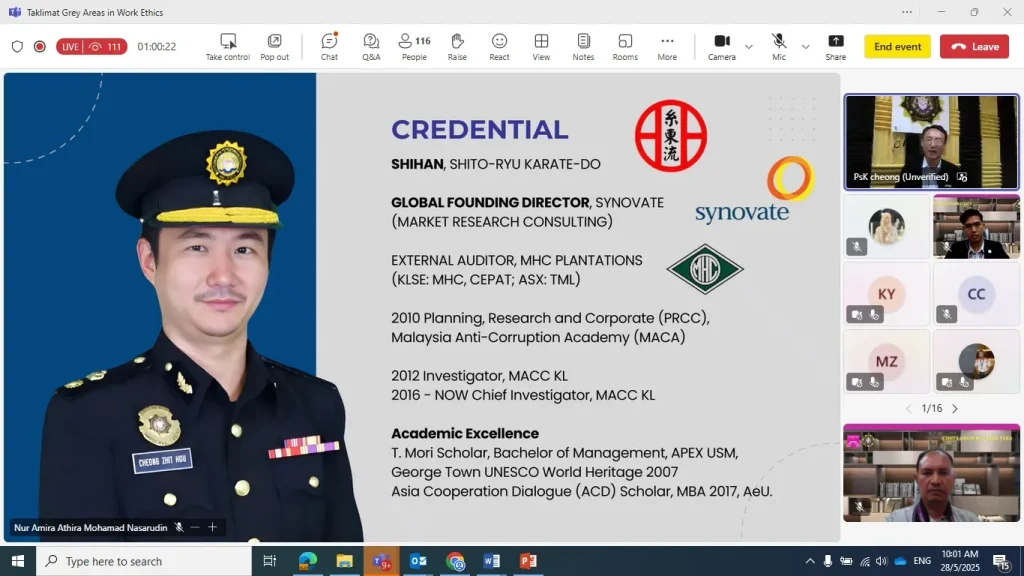The height and width of the screenshot is (576, 1024).
Task: Click the End event button
Action: tap(897, 47)
